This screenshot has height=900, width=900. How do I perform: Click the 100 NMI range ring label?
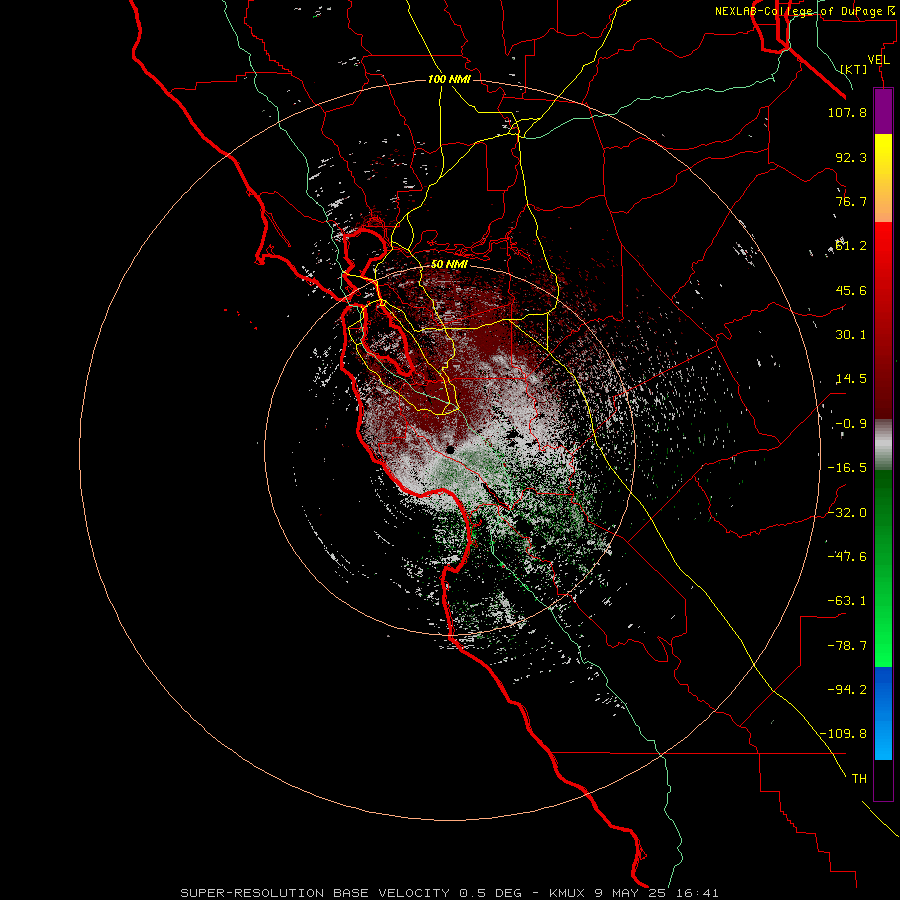tap(449, 79)
